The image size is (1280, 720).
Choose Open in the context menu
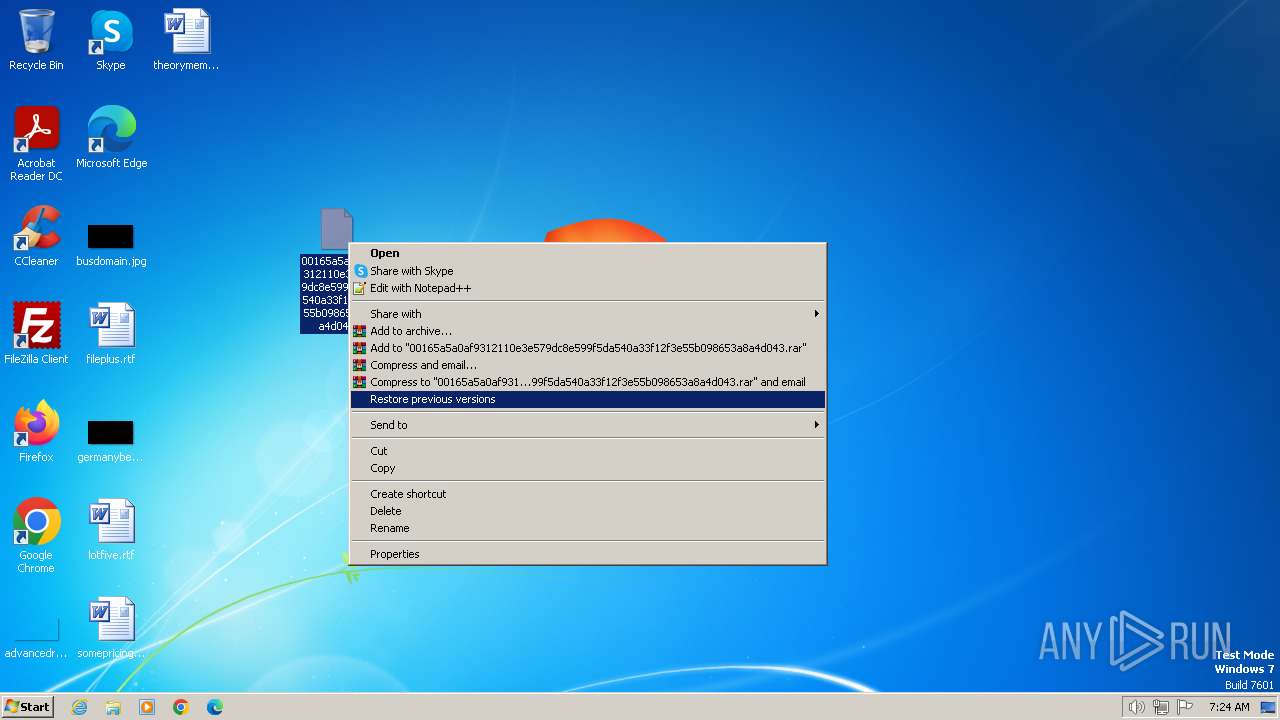pyautogui.click(x=588, y=254)
